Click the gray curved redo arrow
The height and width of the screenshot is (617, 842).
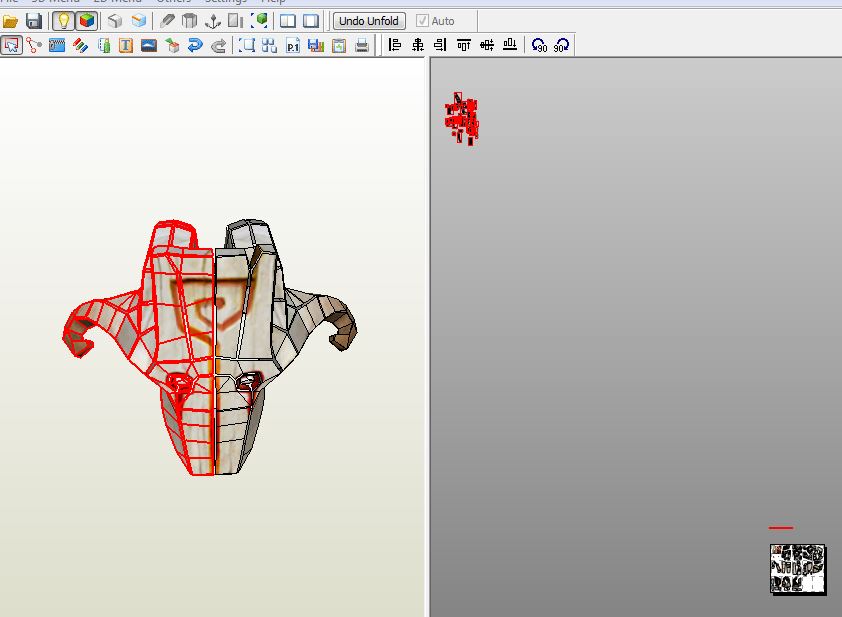pos(218,46)
